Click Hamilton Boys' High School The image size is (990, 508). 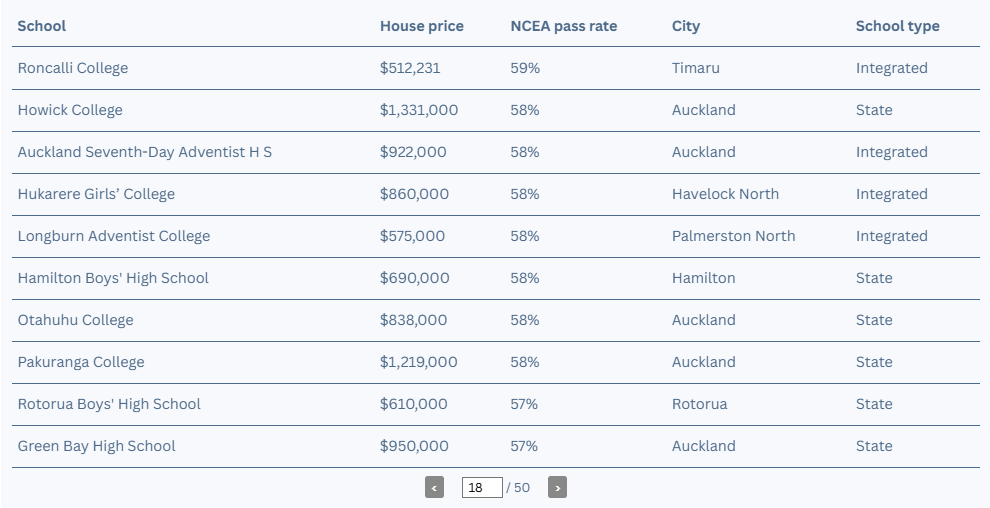pos(113,278)
